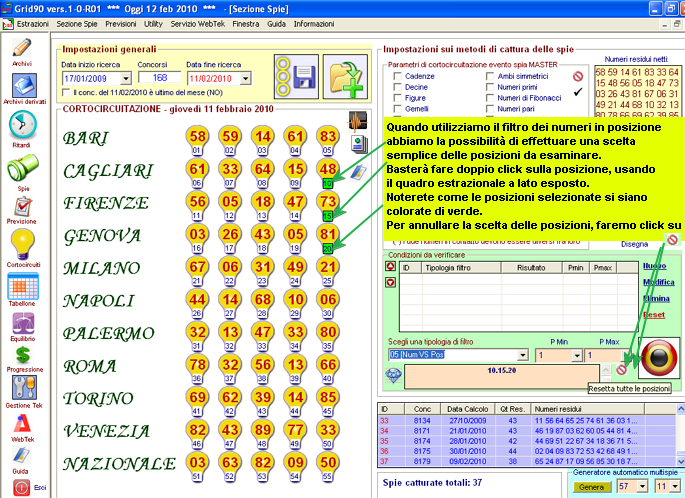Enable the Figure checkbox
The image size is (685, 498).
398,98
